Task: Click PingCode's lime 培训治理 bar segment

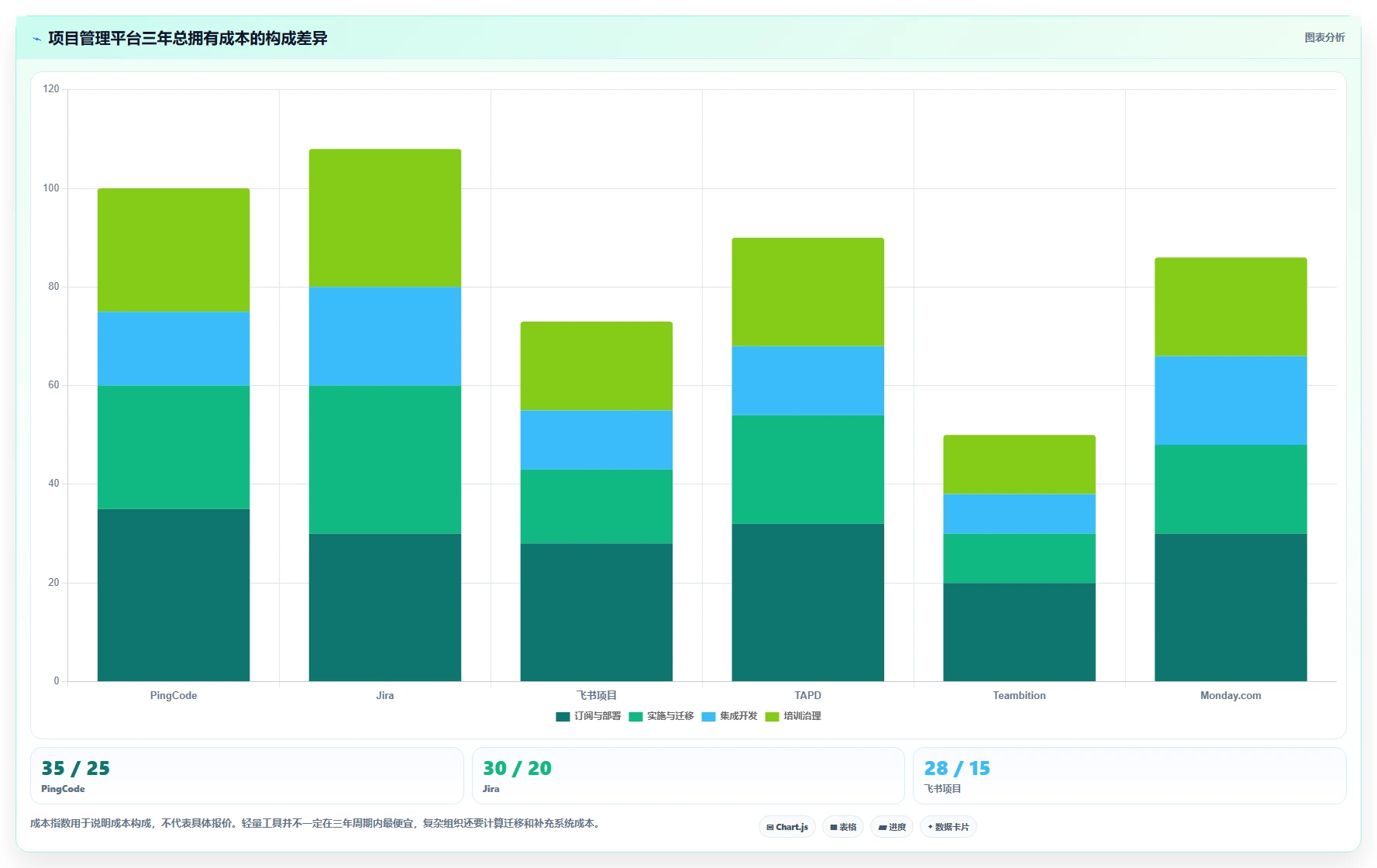Action: pyautogui.click(x=174, y=250)
